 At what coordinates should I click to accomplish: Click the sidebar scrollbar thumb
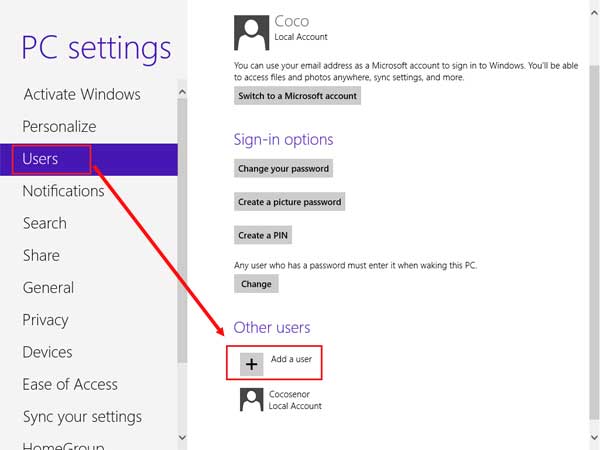click(x=182, y=230)
